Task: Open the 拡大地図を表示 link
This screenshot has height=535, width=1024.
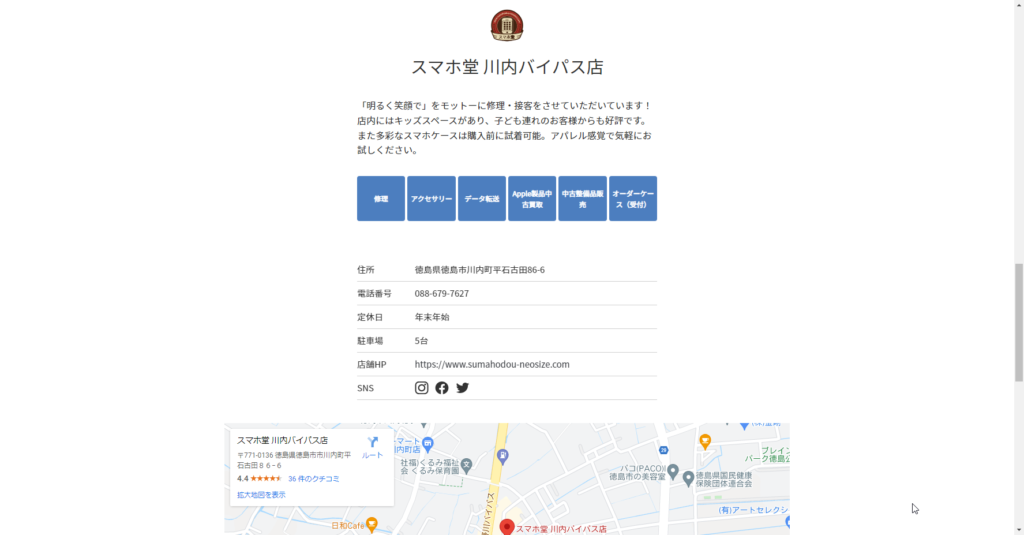Action: pos(261,495)
